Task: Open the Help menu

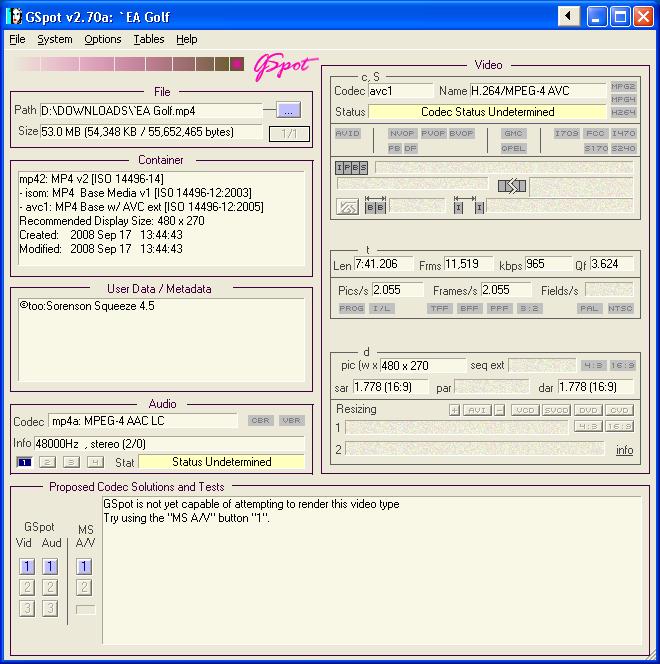Action: coord(186,39)
